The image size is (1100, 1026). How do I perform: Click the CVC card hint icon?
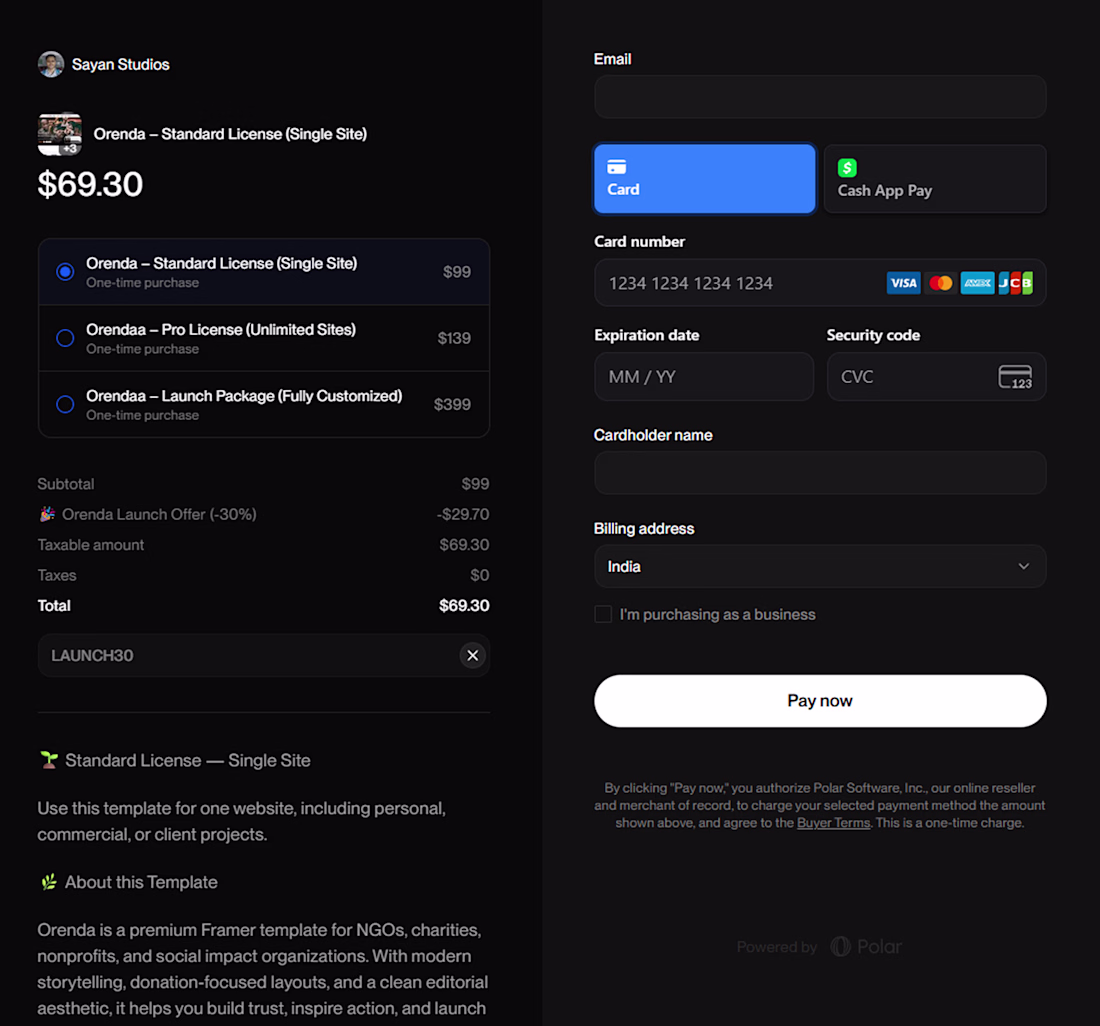pyautogui.click(x=1015, y=377)
